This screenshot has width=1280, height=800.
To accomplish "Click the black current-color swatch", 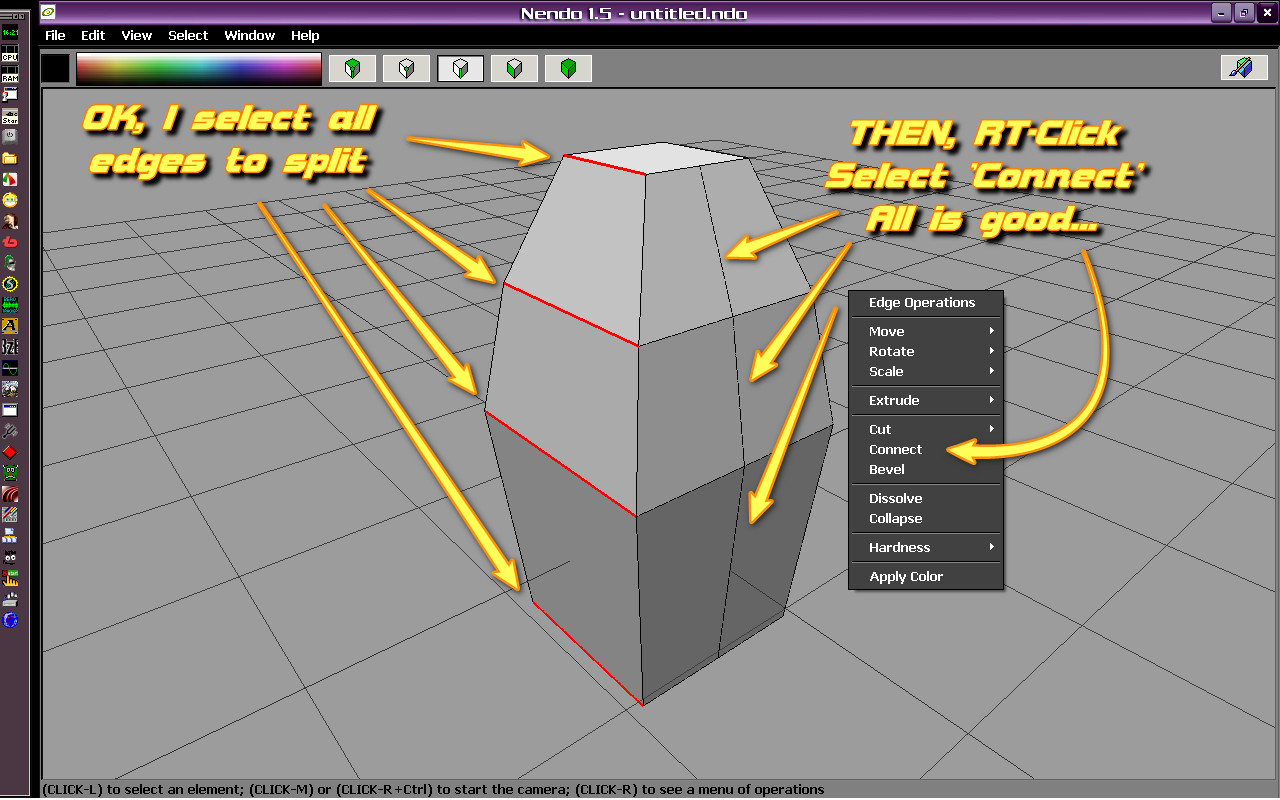I will click(56, 68).
